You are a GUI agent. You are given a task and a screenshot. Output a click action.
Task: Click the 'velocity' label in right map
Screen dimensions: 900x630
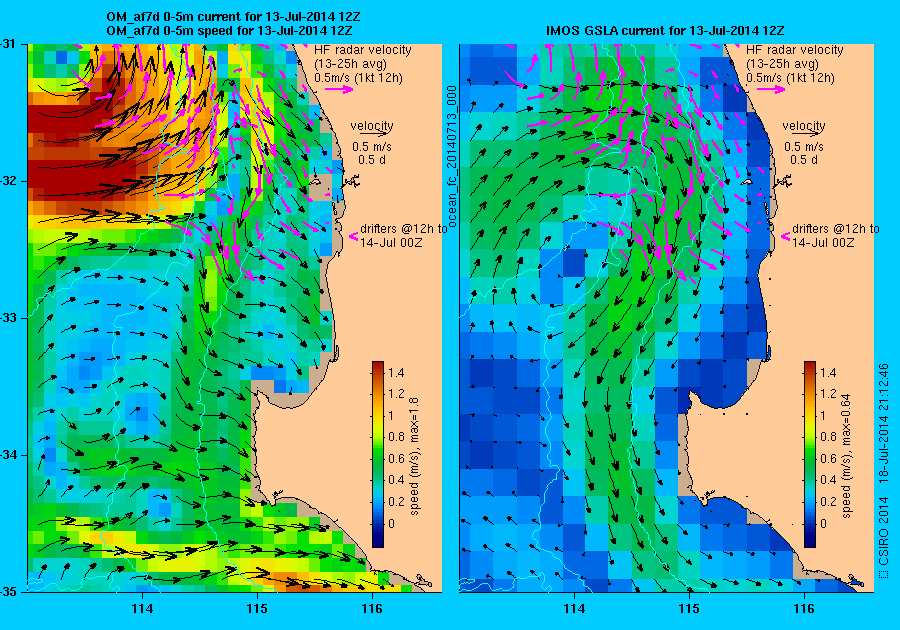(x=804, y=125)
